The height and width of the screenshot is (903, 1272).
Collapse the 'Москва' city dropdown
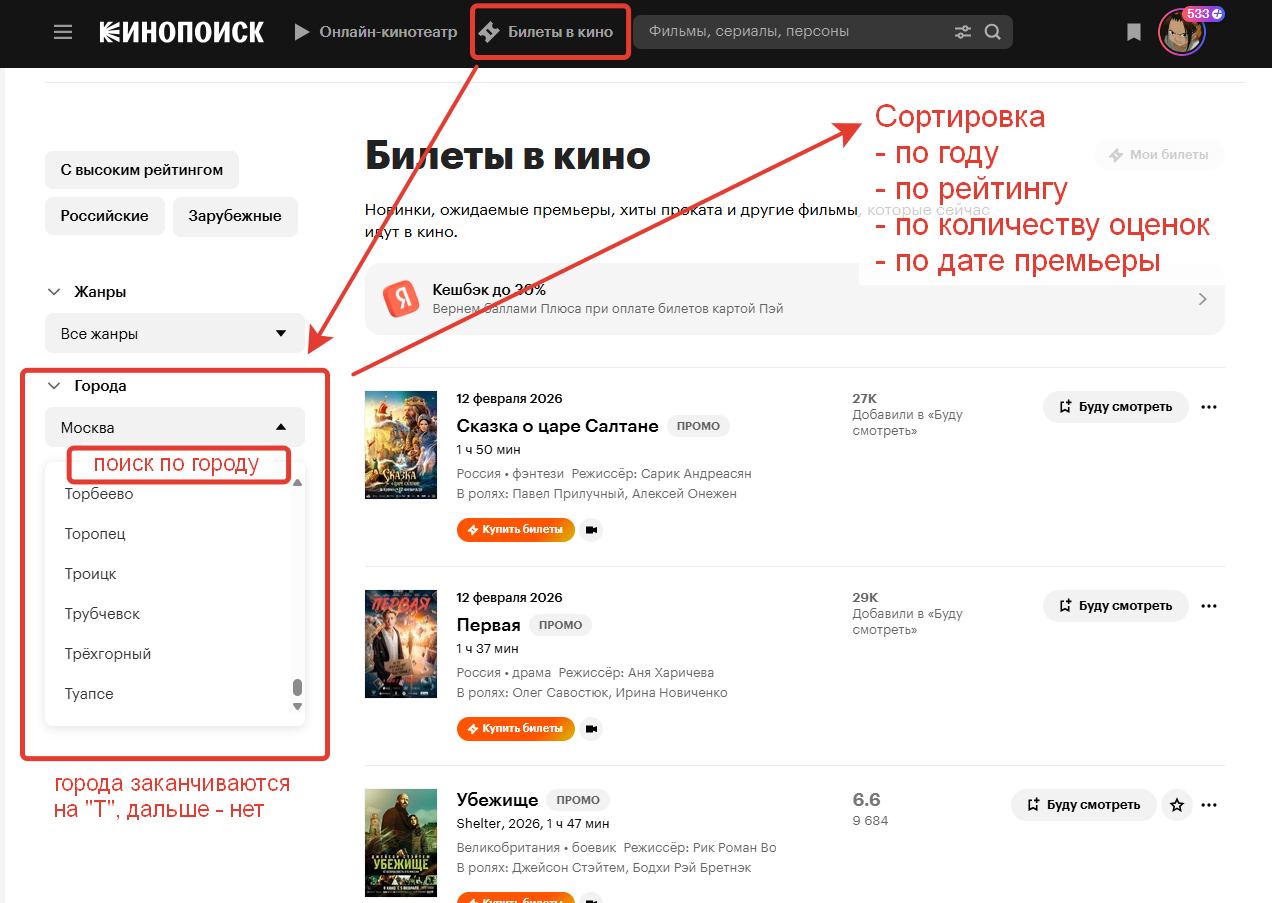click(174, 428)
